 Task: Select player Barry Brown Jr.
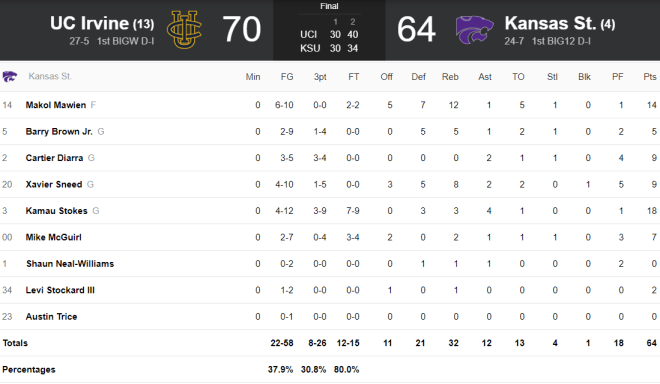click(59, 132)
